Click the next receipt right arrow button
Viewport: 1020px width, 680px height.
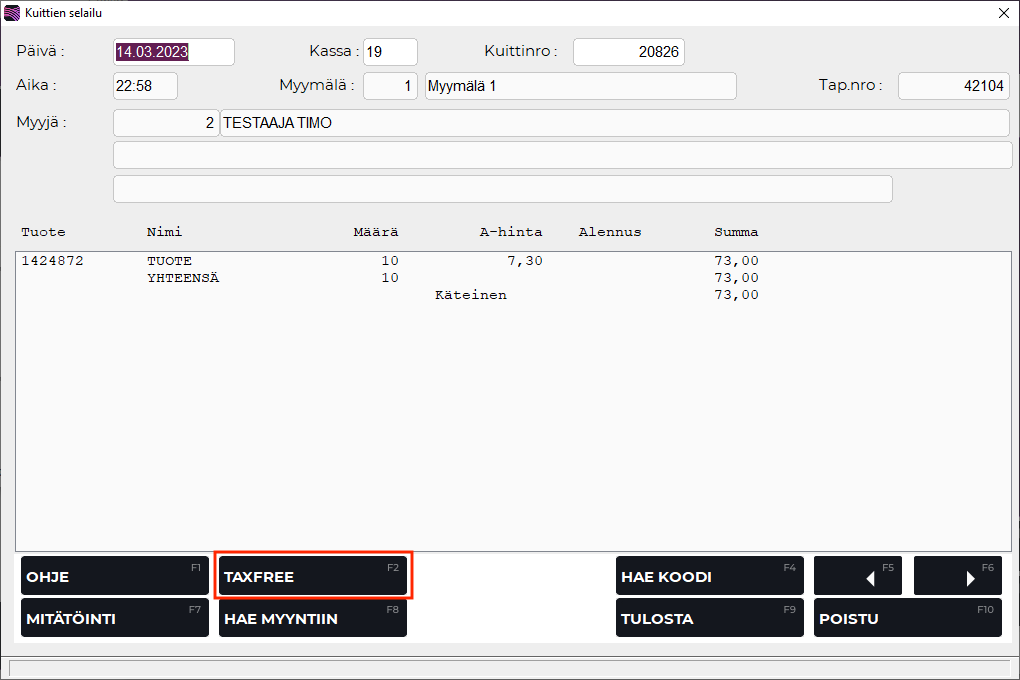(957, 577)
